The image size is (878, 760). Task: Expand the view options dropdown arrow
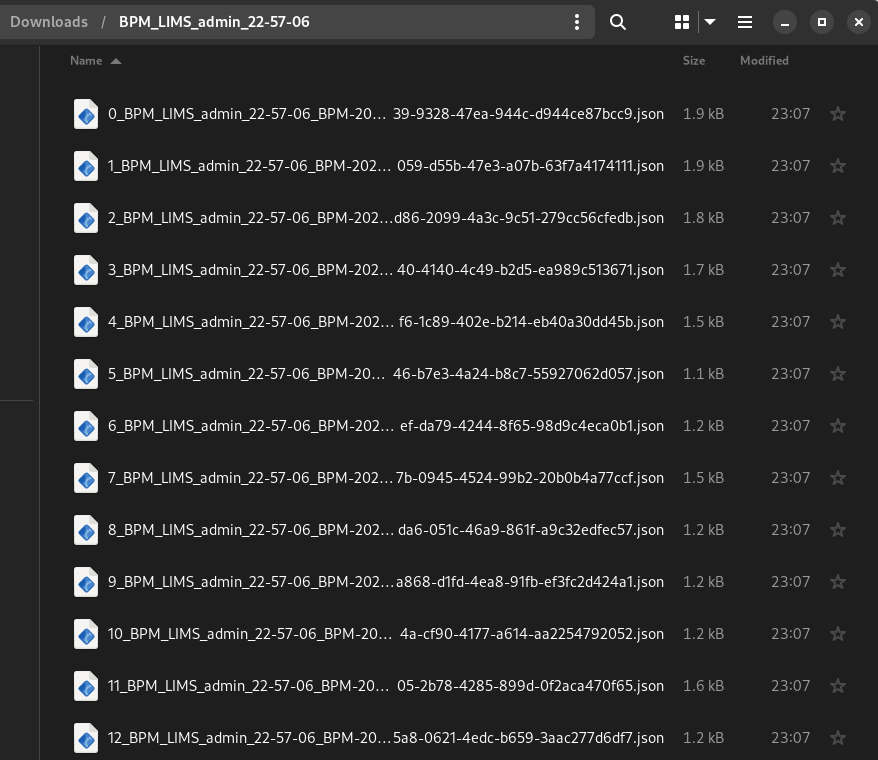point(710,22)
